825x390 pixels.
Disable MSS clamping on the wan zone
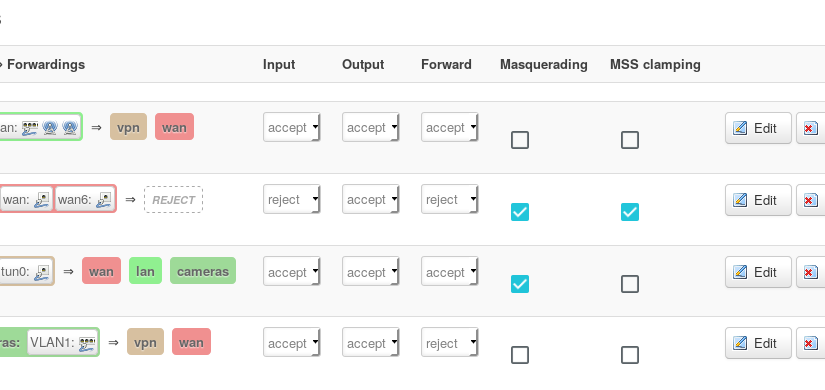(x=630, y=212)
